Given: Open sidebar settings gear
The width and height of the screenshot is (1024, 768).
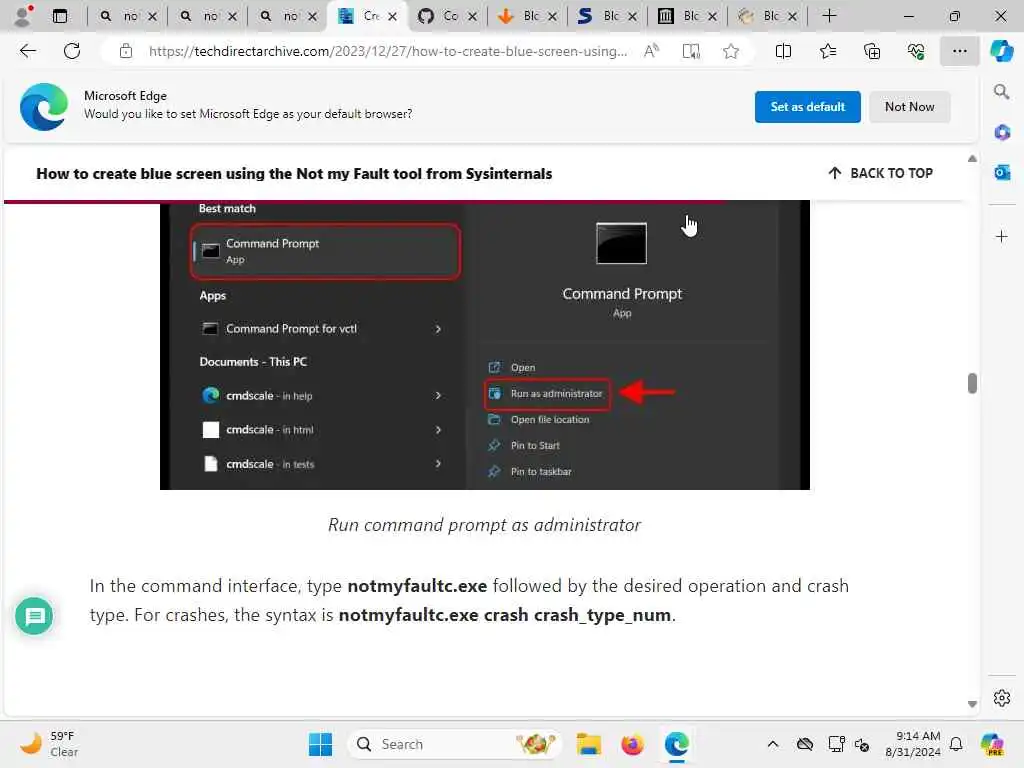Looking at the screenshot, I should [x=1002, y=698].
